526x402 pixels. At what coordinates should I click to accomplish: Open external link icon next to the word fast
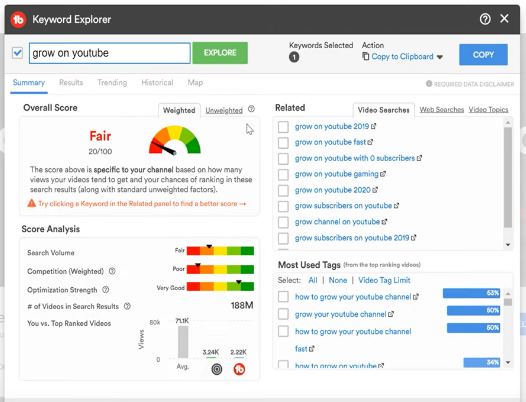(x=312, y=349)
